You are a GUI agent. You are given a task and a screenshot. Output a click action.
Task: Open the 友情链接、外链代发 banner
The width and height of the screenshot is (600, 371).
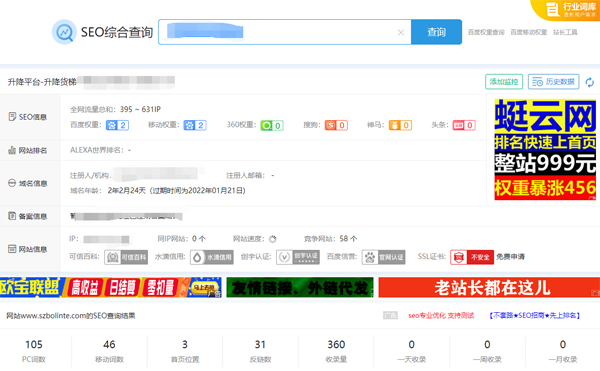click(x=300, y=287)
